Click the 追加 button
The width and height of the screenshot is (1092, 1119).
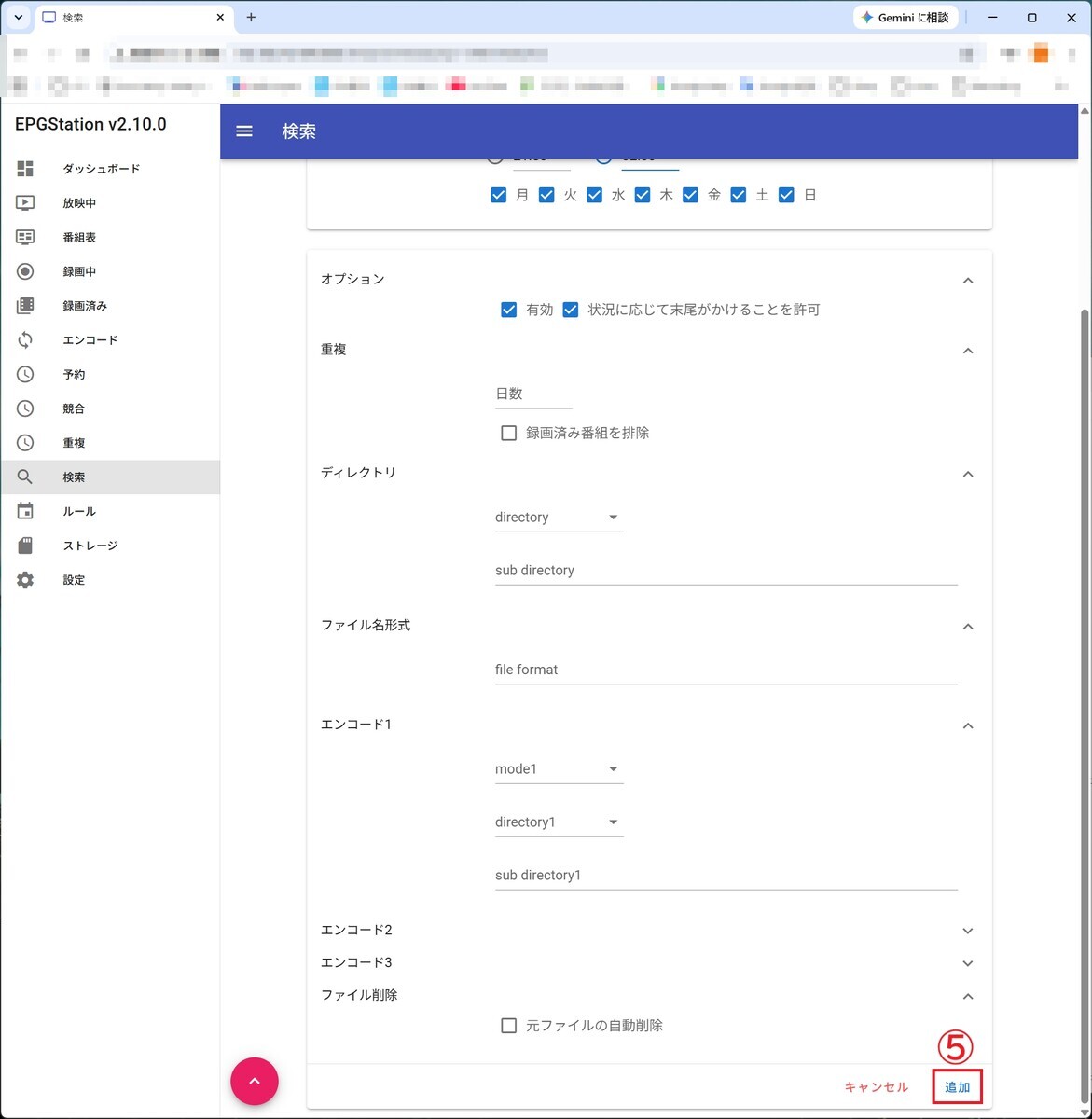pos(958,1087)
